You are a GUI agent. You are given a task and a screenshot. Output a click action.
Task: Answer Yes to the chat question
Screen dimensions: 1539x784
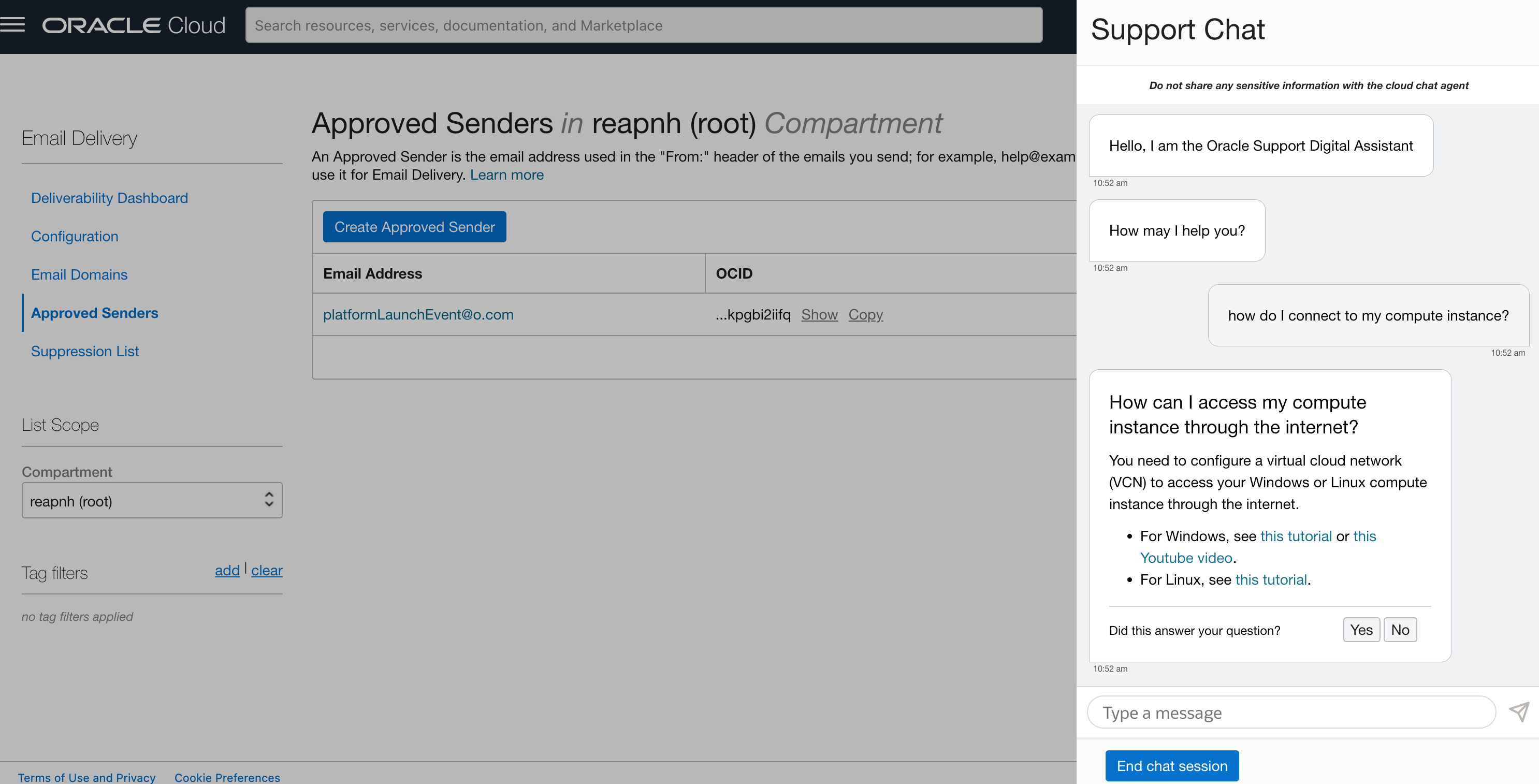[1361, 629]
